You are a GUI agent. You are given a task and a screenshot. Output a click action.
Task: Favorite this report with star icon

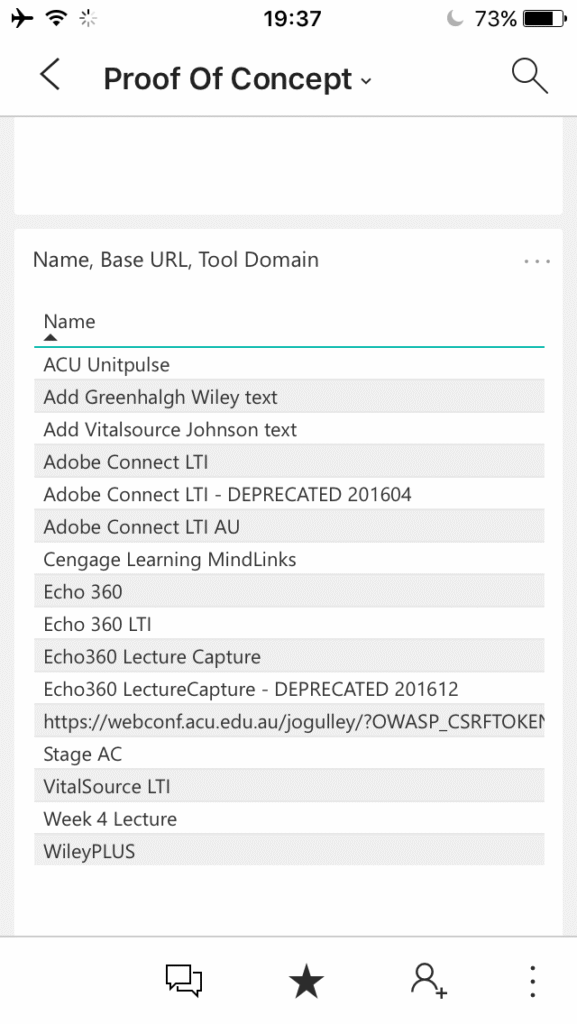click(x=306, y=982)
